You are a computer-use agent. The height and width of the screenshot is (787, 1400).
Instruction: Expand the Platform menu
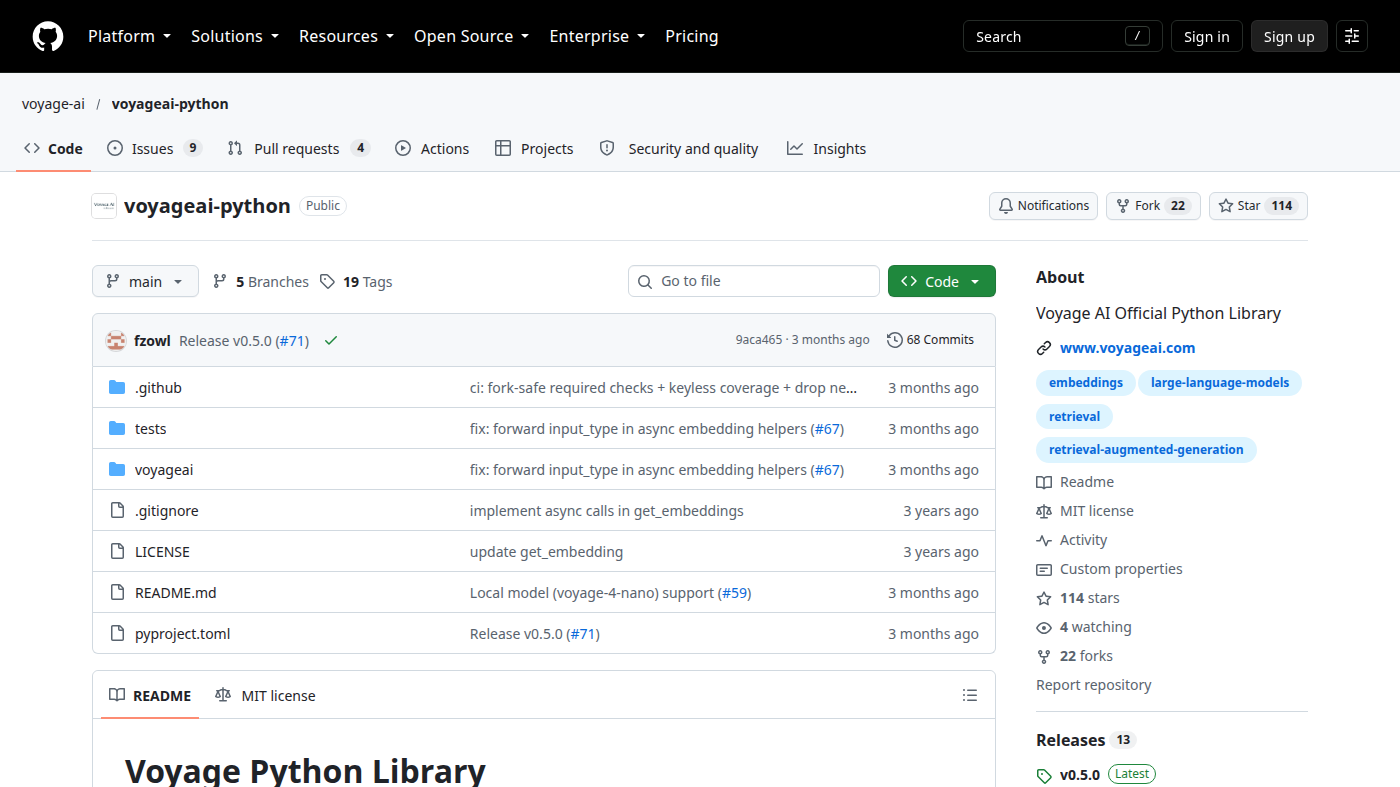pos(130,36)
